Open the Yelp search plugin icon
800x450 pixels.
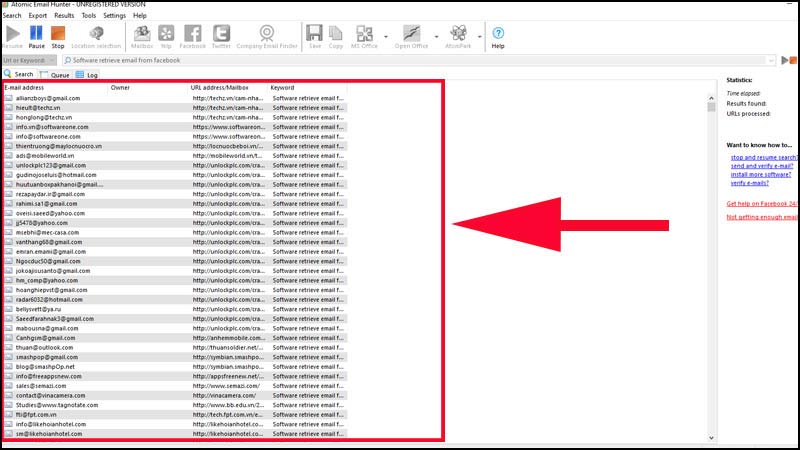[166, 36]
